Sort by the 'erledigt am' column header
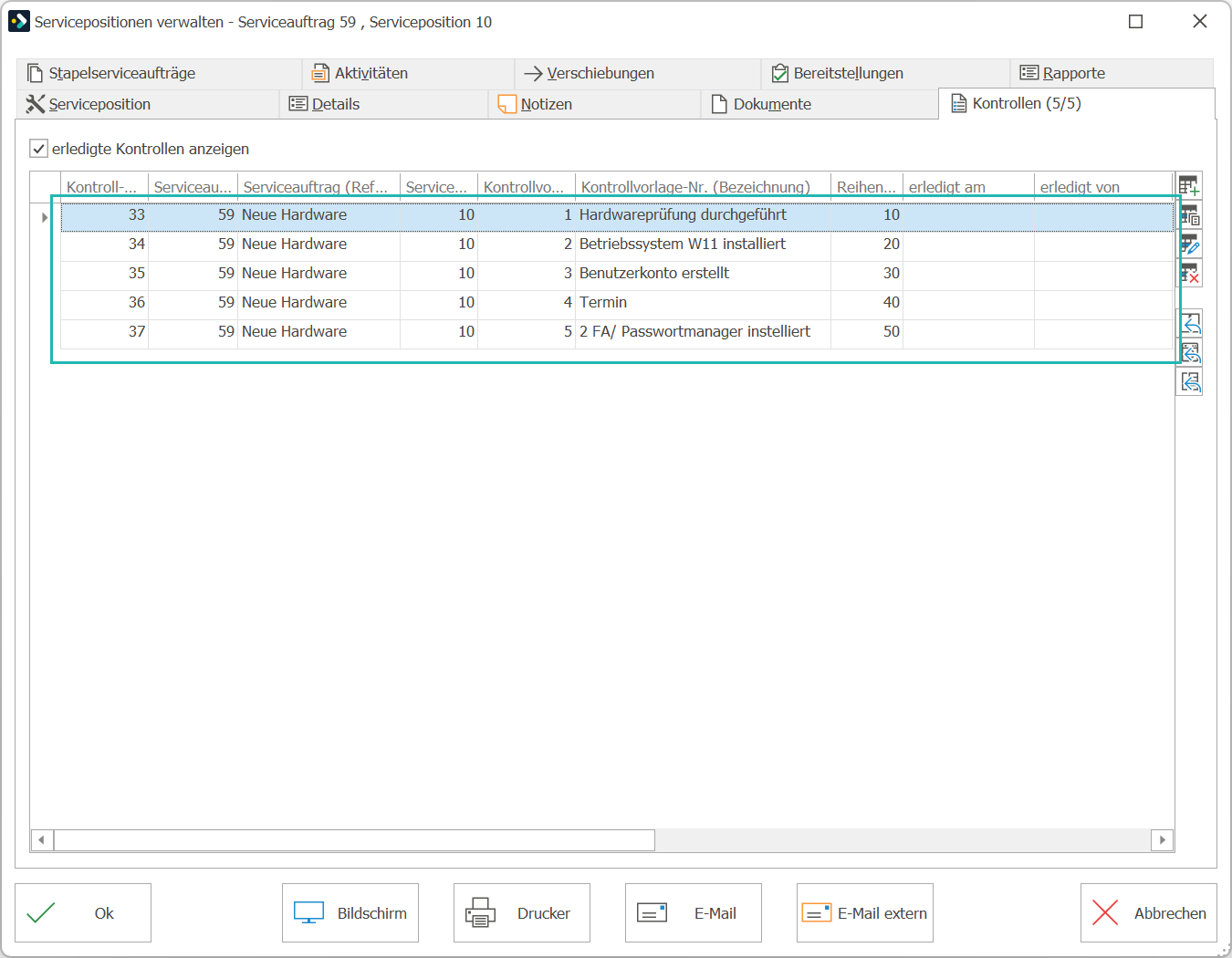The image size is (1232, 958). (968, 187)
